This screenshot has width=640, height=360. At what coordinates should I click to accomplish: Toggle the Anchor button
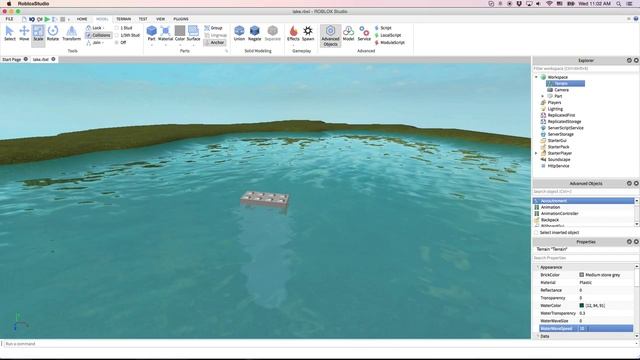[215, 42]
